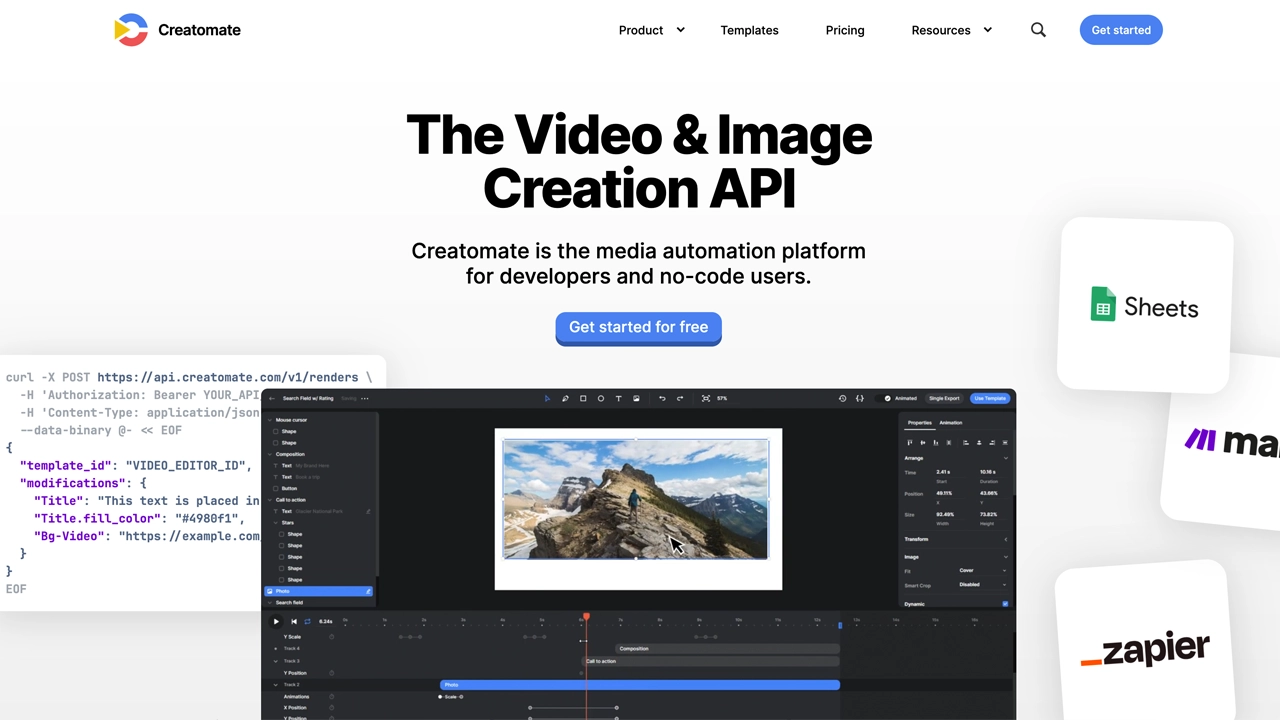Expand the Transform section

click(1006, 539)
